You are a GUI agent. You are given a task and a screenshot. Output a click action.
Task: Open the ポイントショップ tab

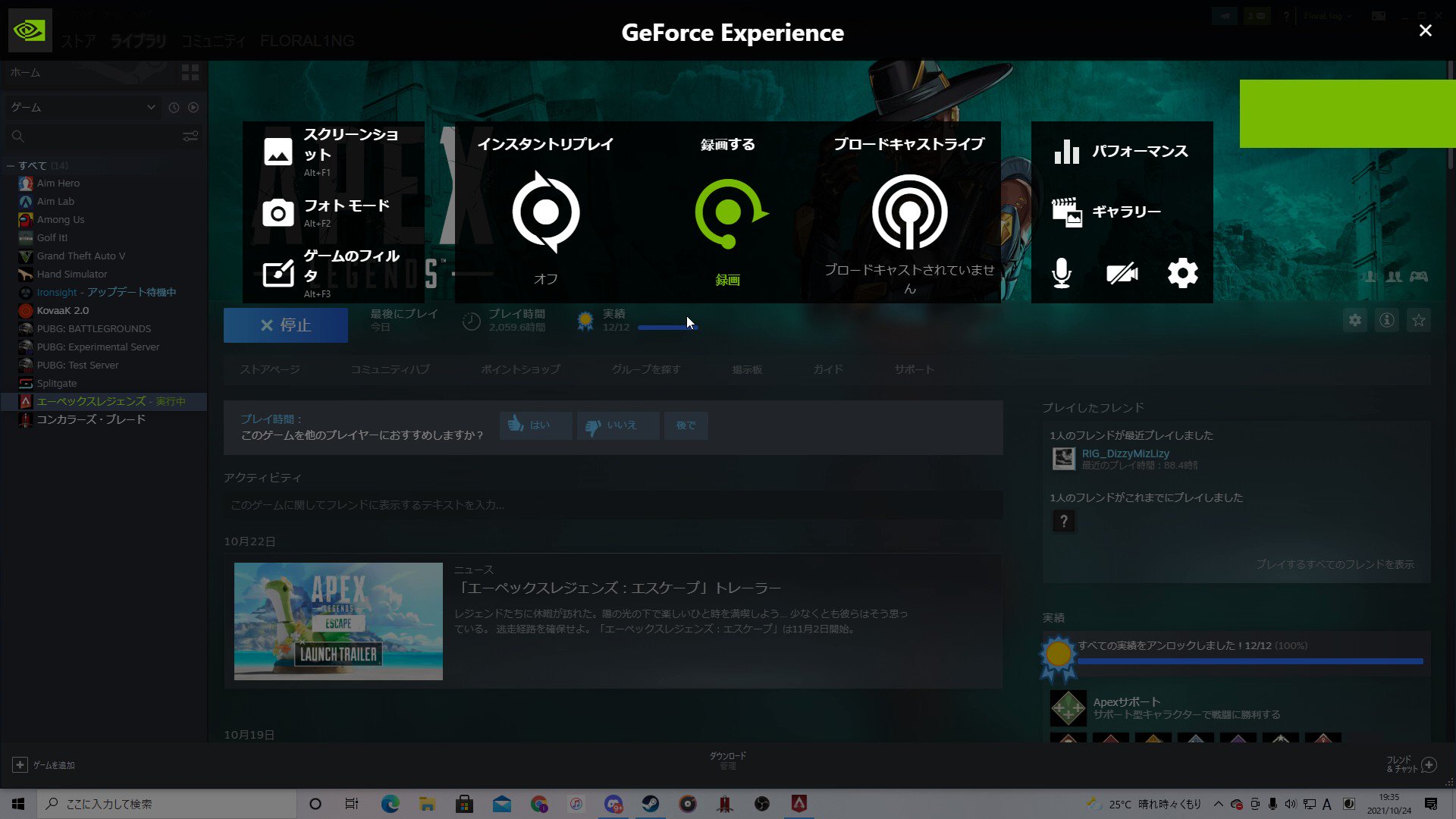[520, 369]
